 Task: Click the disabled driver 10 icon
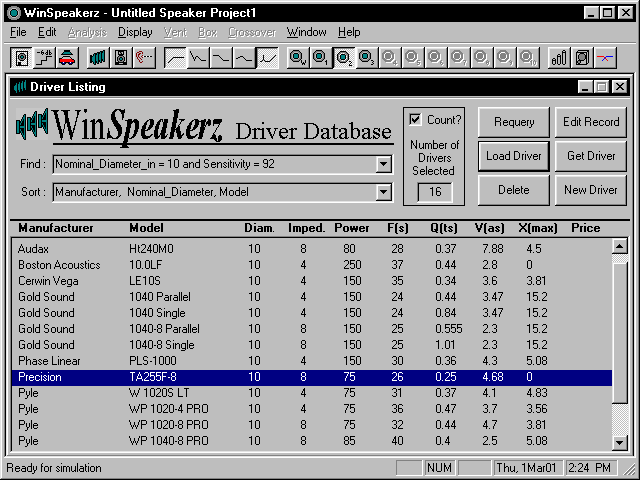(x=528, y=58)
